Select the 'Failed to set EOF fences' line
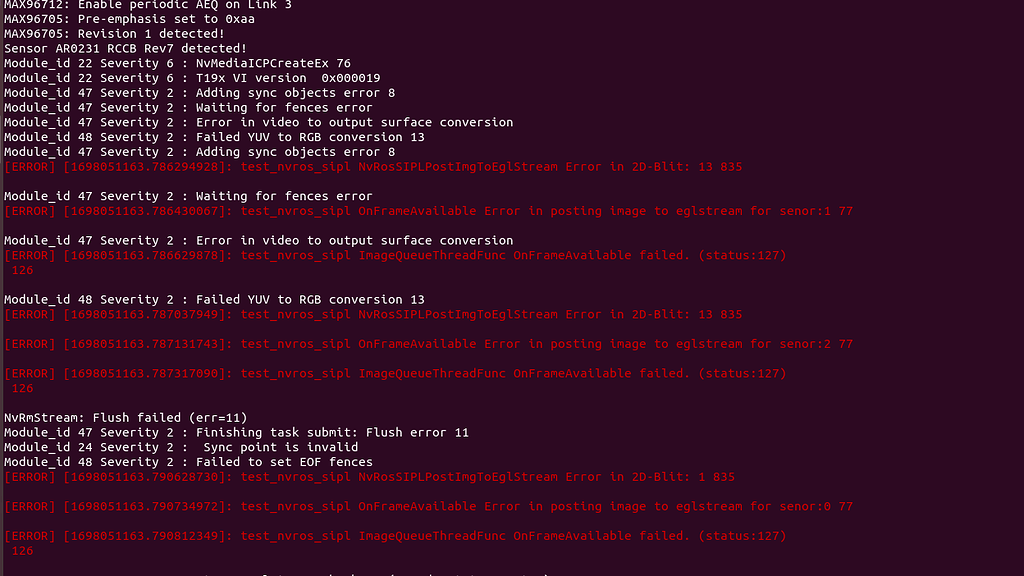The image size is (1024, 576). pos(188,462)
